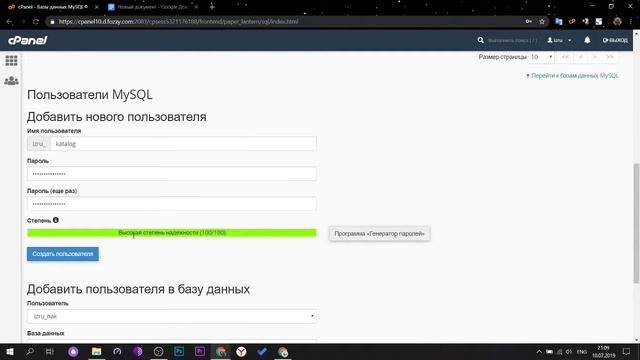Click the Выход logout link
The width and height of the screenshot is (640, 360).
pyautogui.click(x=615, y=40)
